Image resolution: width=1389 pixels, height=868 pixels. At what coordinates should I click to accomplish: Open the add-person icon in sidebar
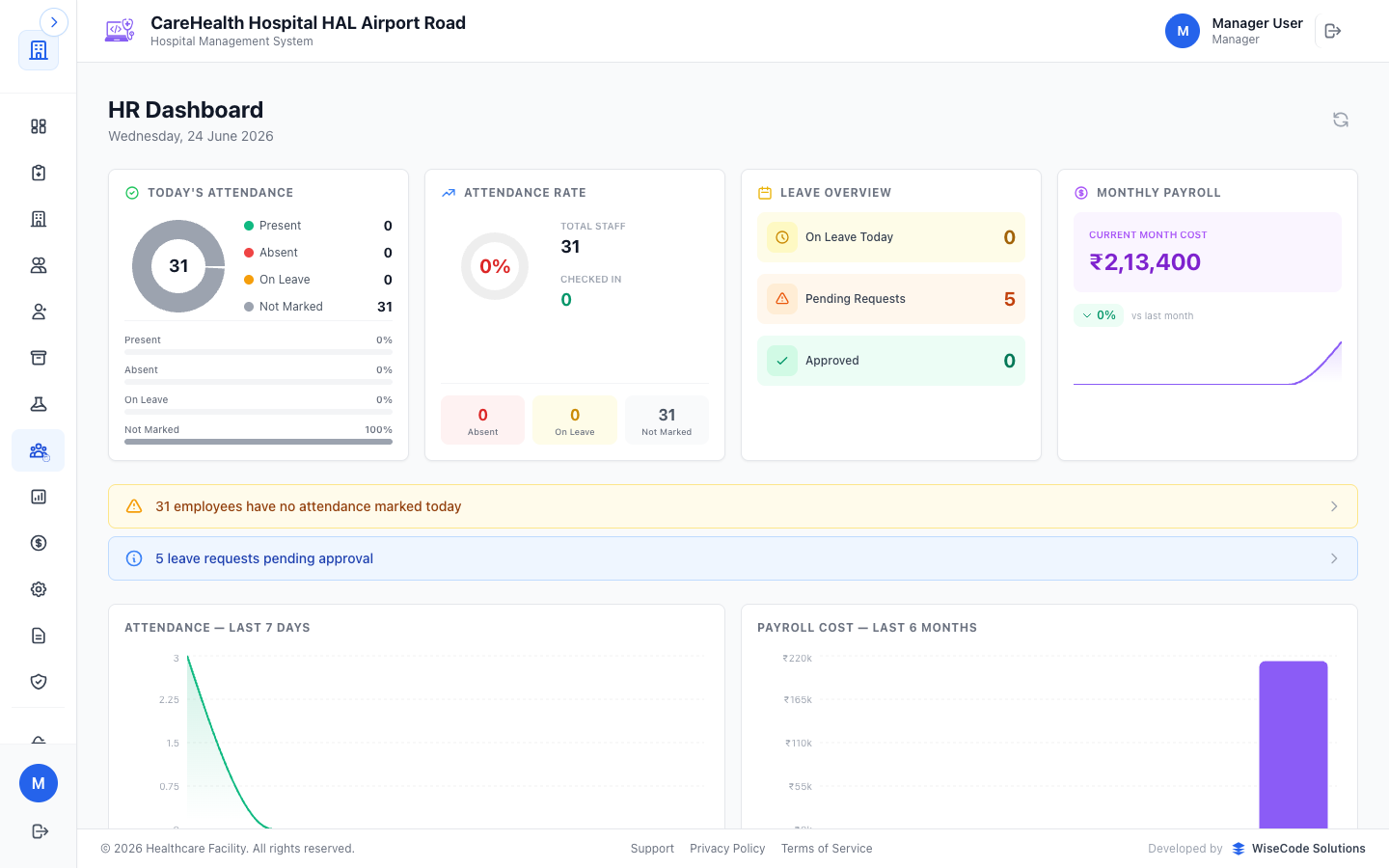pos(39,312)
